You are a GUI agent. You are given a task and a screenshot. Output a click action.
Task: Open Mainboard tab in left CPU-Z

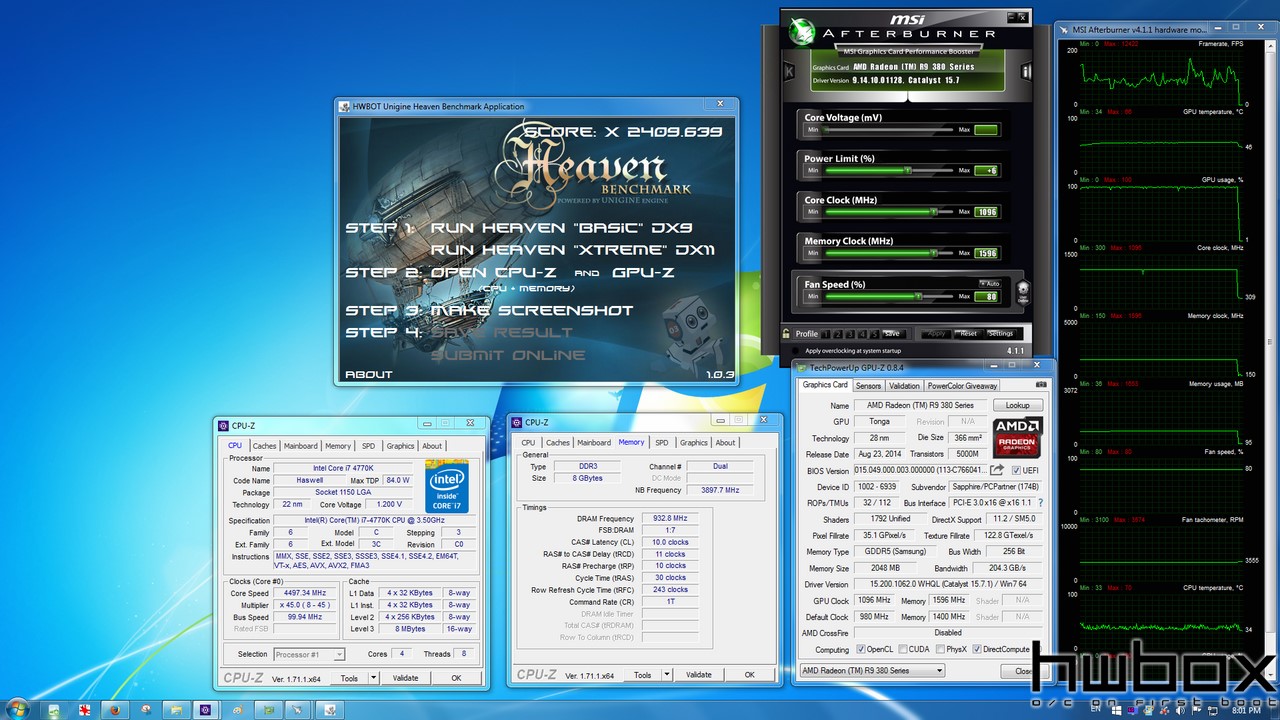click(x=301, y=446)
